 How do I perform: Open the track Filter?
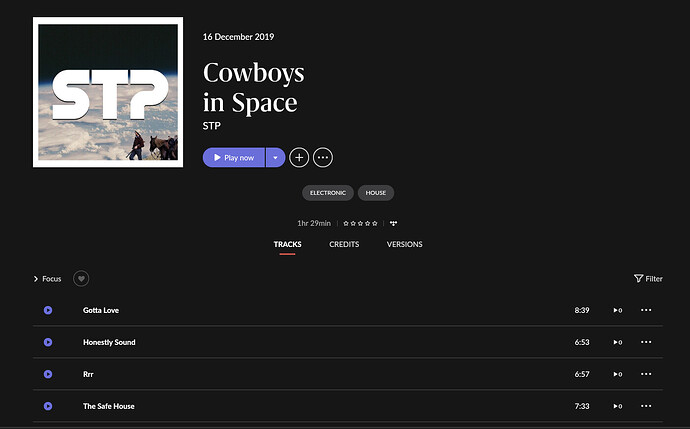click(648, 279)
